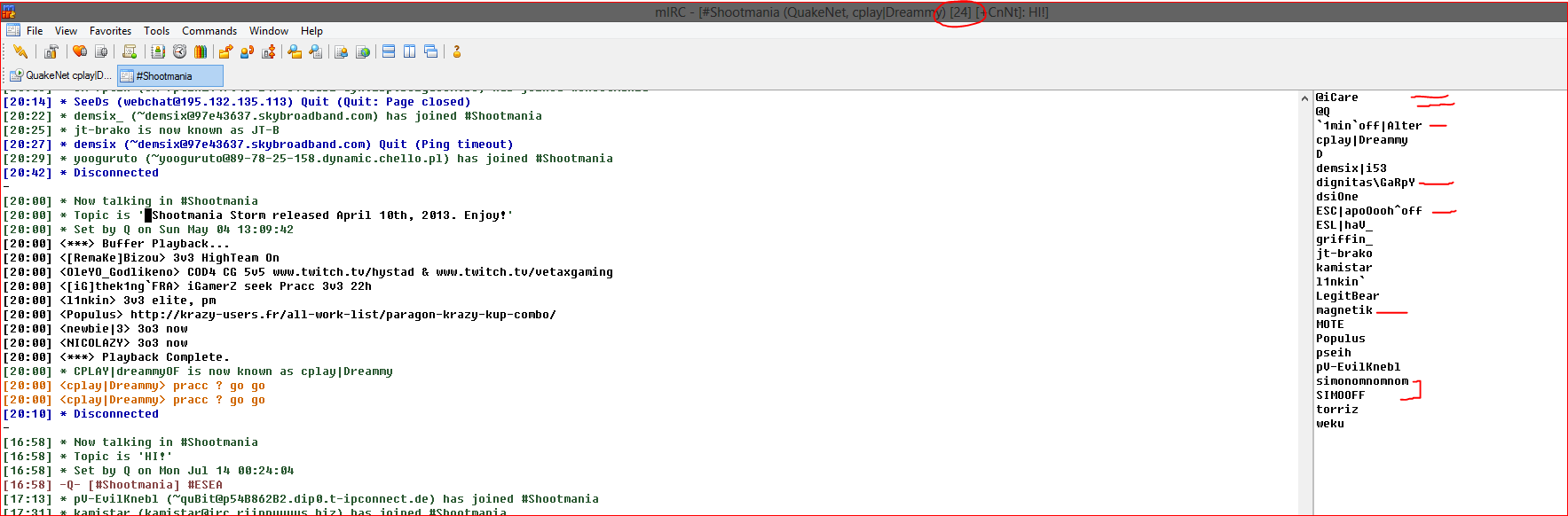Select LegitBear in the nick list
The image size is (1568, 516).
[x=1347, y=296]
